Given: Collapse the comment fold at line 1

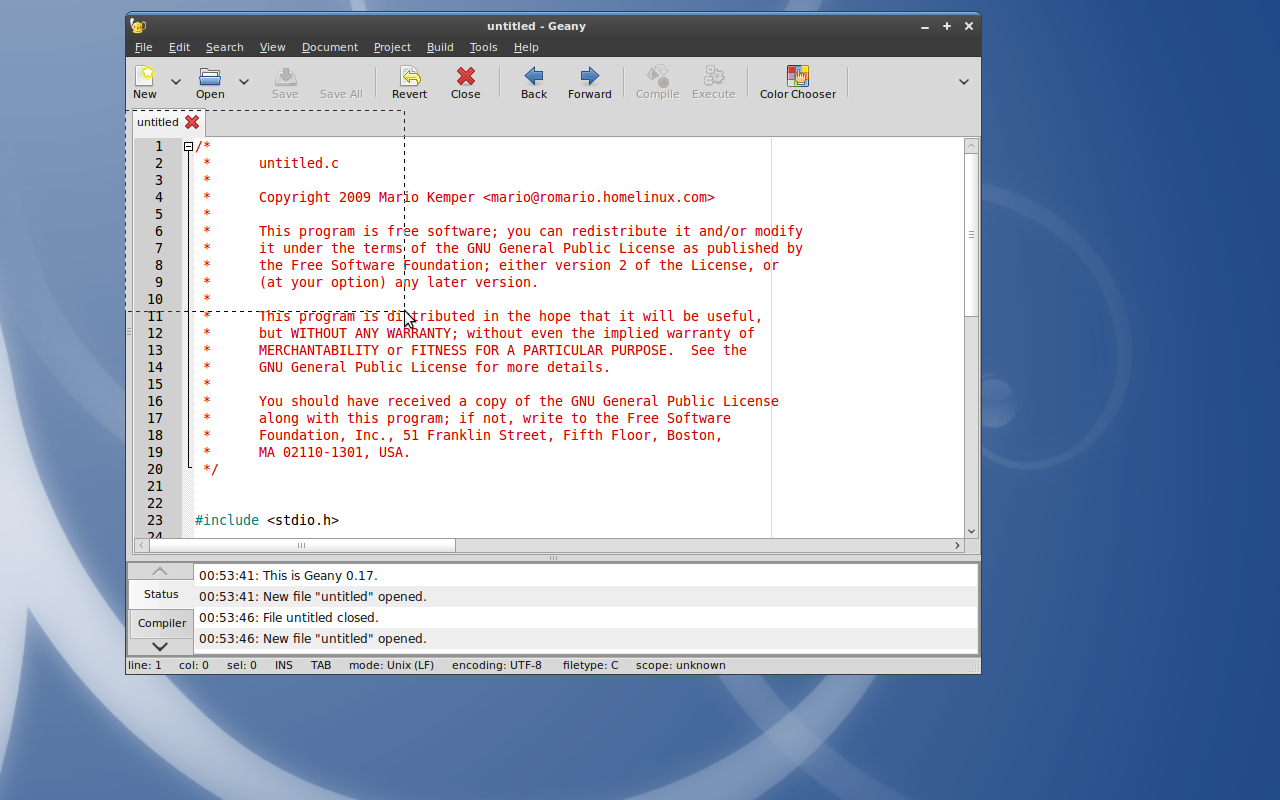Looking at the screenshot, I should 188,147.
